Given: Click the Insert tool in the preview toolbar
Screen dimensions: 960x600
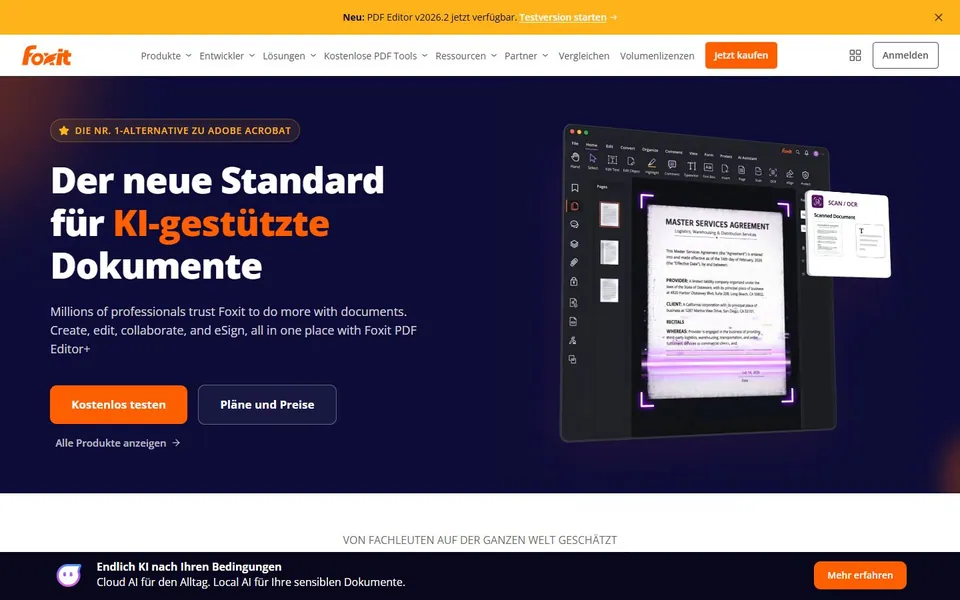Looking at the screenshot, I should 725,173.
